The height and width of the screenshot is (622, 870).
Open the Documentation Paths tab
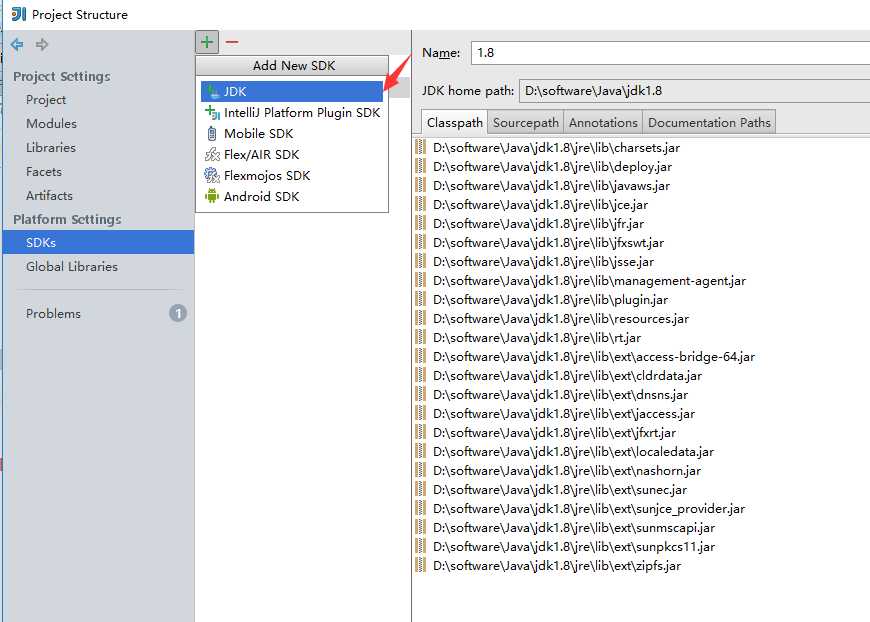click(709, 123)
